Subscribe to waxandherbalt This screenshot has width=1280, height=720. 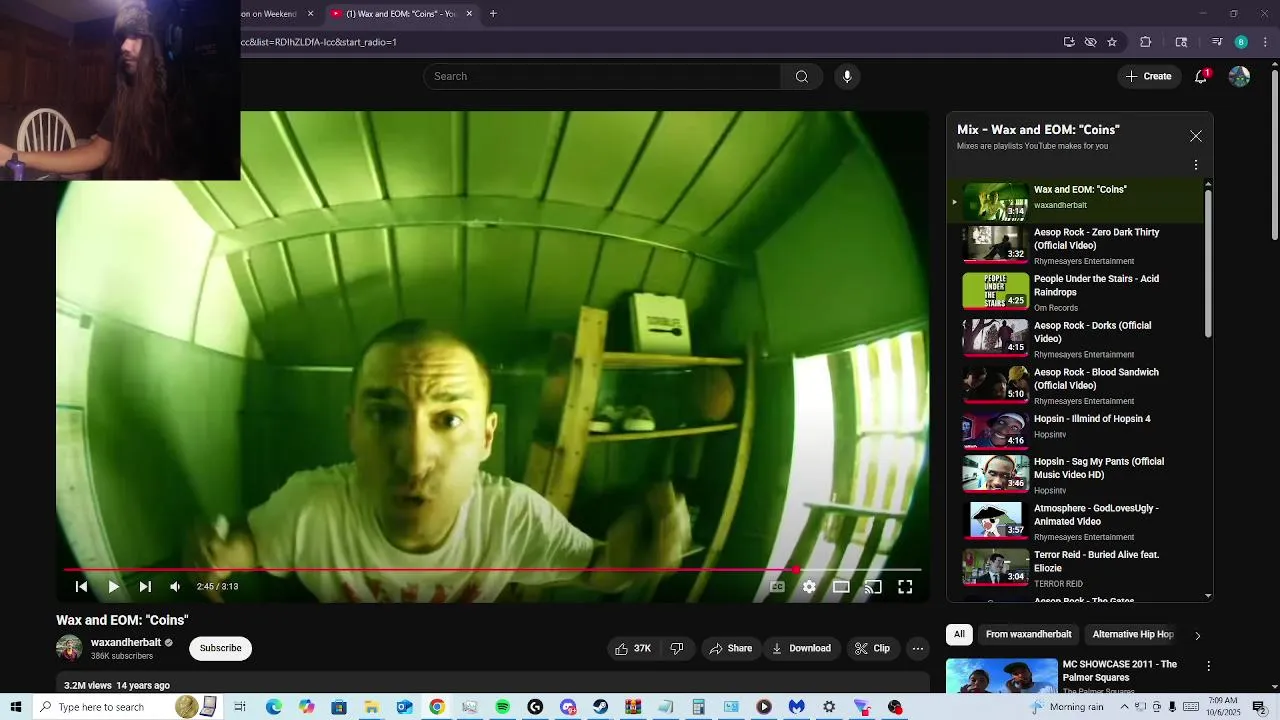click(x=220, y=648)
